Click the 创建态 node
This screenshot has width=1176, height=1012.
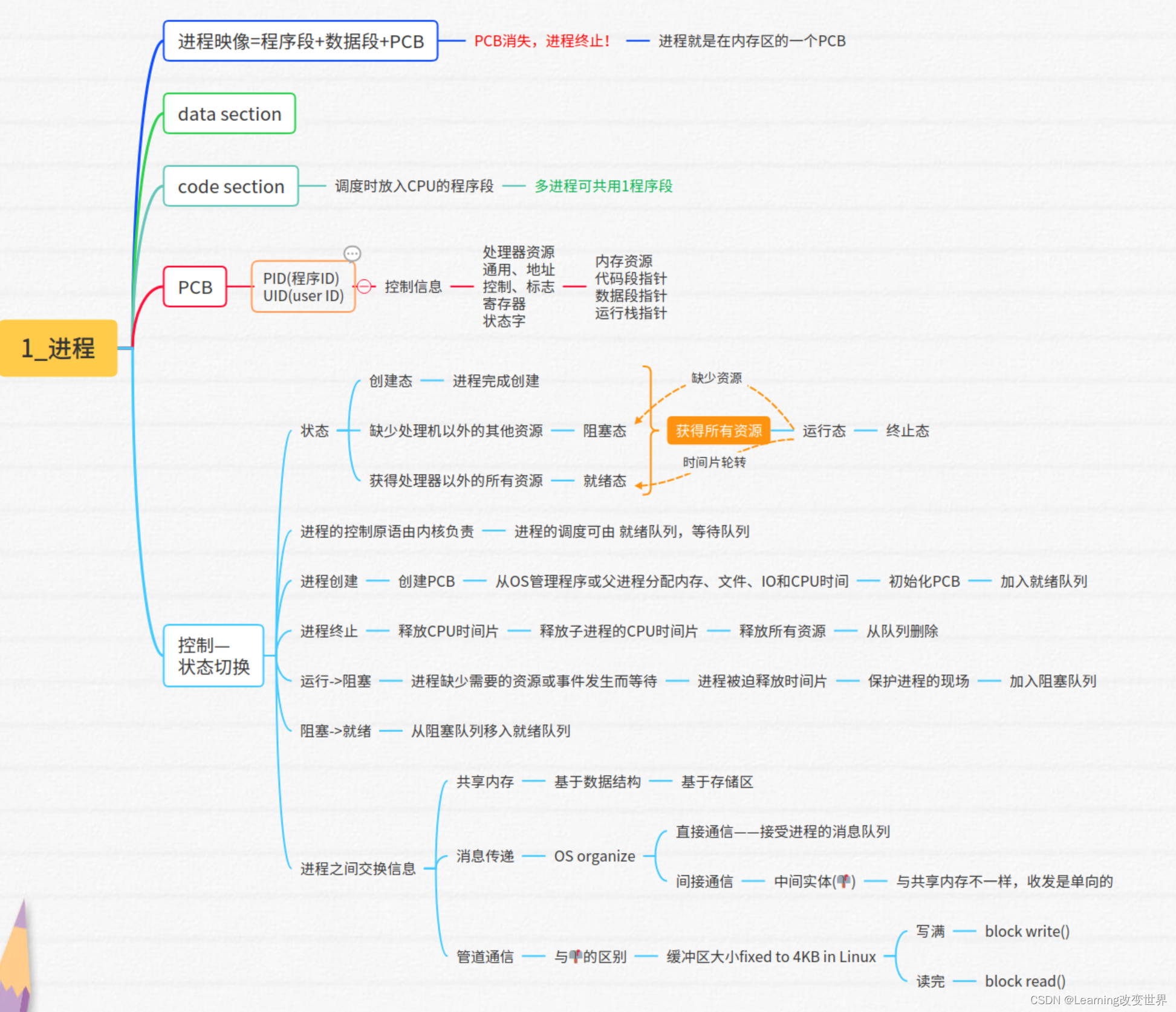[x=391, y=381]
